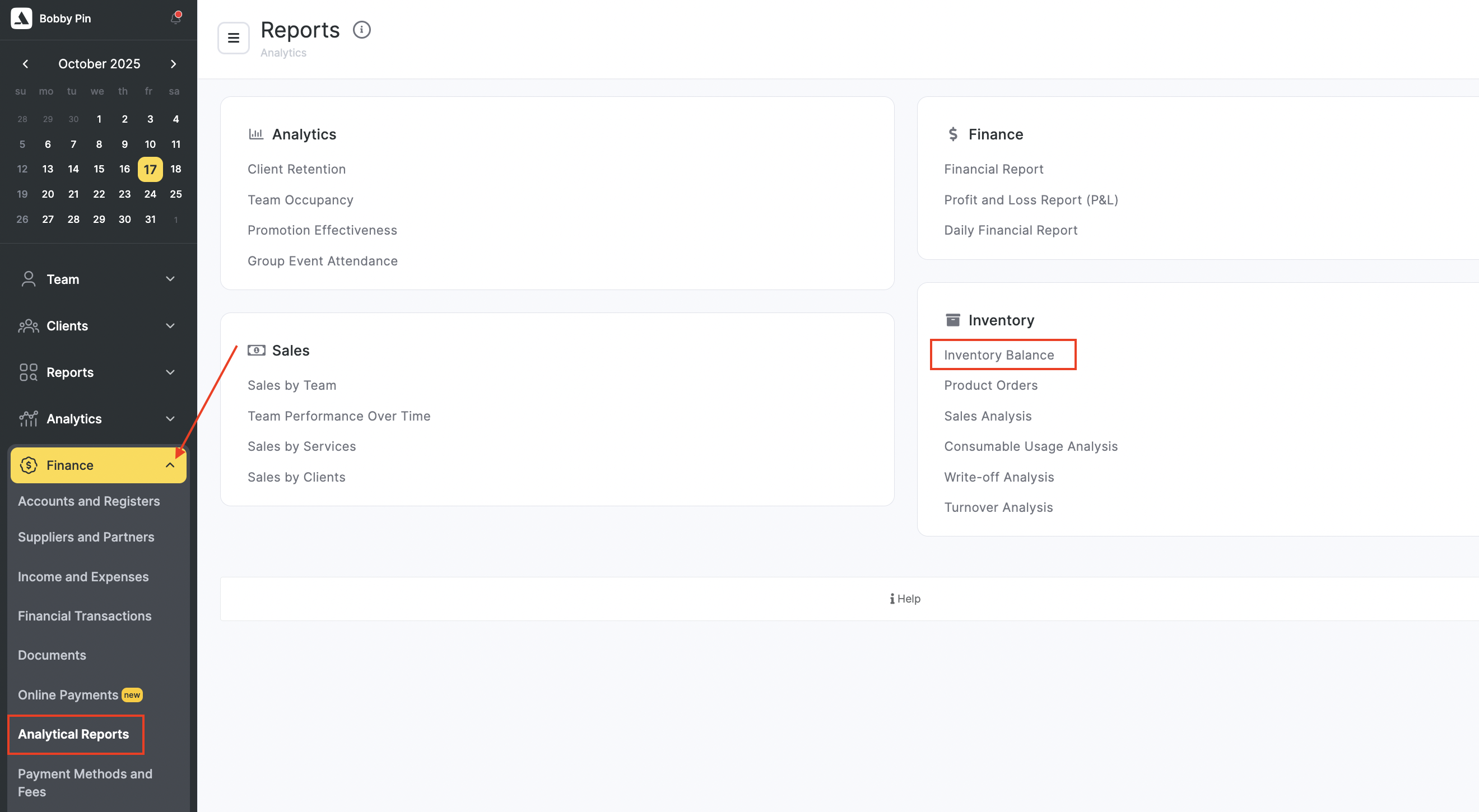Click the Clients group icon in sidebar

(28, 326)
